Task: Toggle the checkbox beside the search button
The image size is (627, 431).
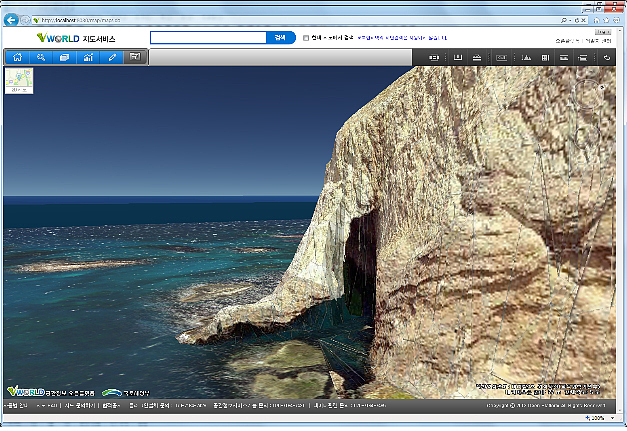Action: (306, 38)
